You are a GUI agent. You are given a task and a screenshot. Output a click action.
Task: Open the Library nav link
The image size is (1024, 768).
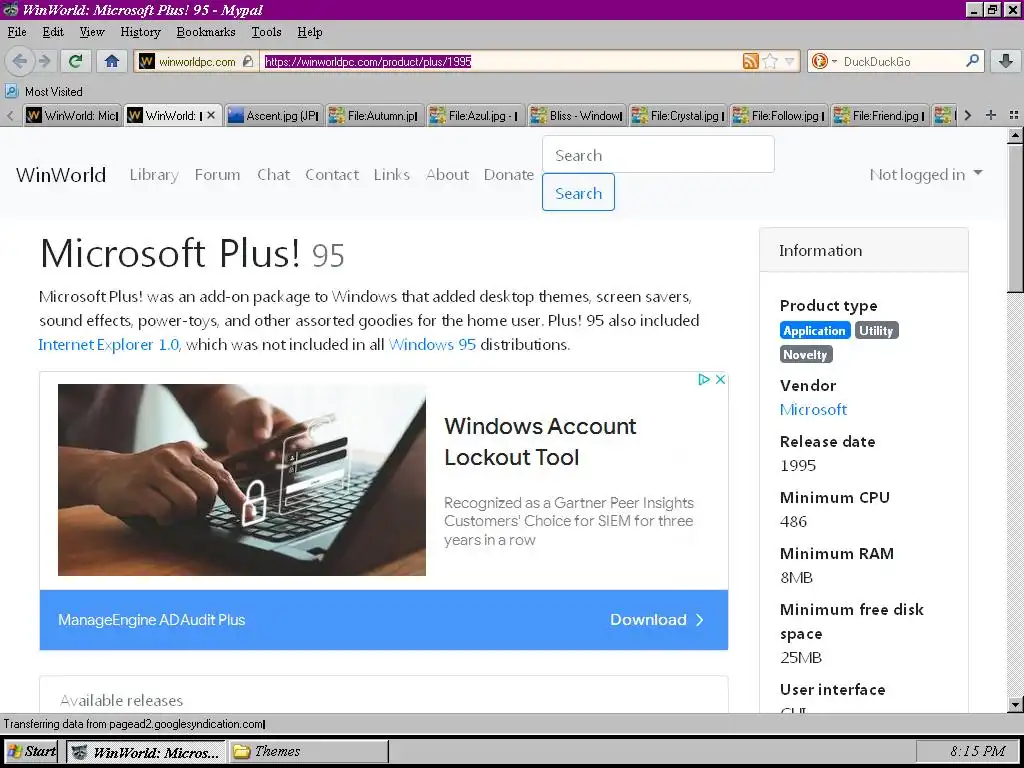[x=154, y=174]
